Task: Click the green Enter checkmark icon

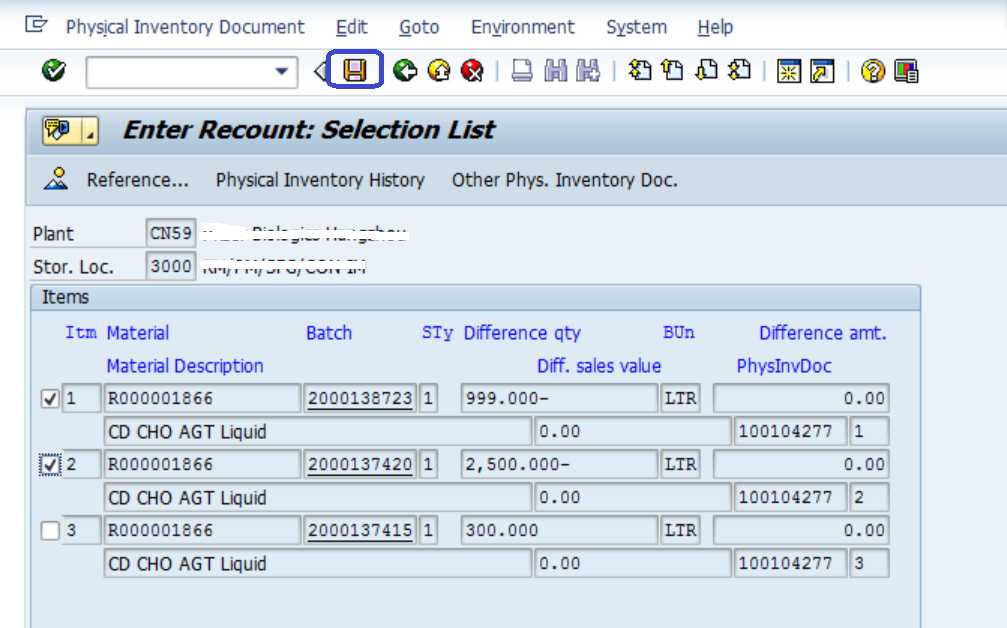Action: point(54,71)
